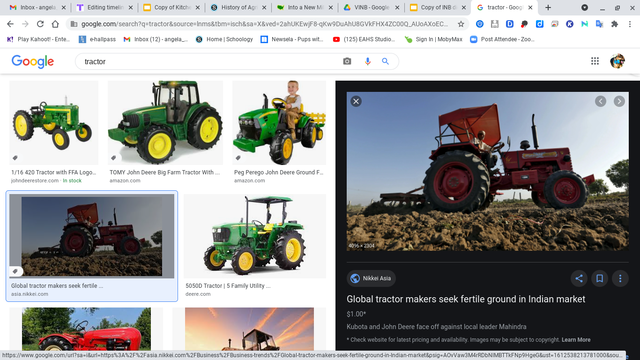Save the image to a collection
This screenshot has width=640, height=360.
pyautogui.click(x=600, y=278)
